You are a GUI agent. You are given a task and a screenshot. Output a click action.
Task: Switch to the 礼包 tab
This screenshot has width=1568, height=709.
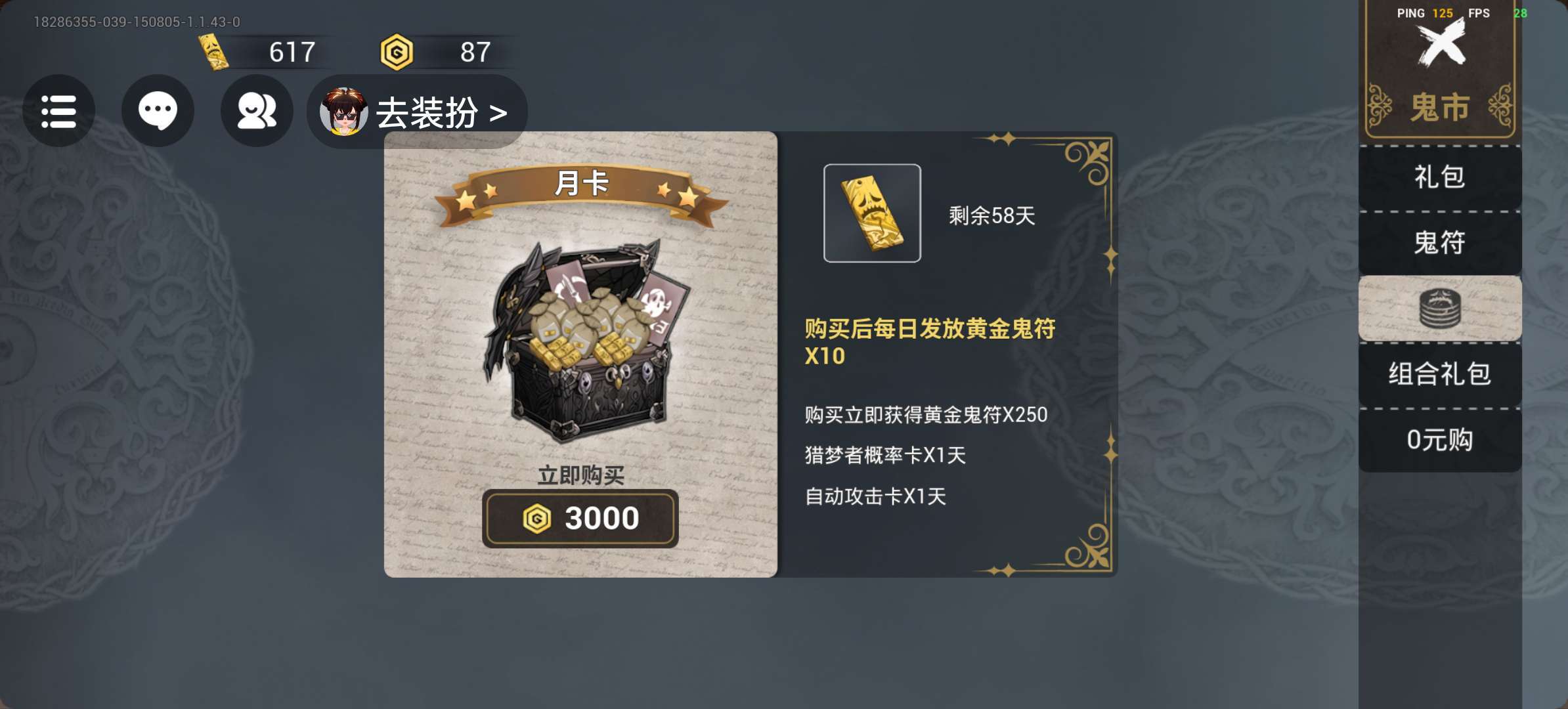[1440, 177]
